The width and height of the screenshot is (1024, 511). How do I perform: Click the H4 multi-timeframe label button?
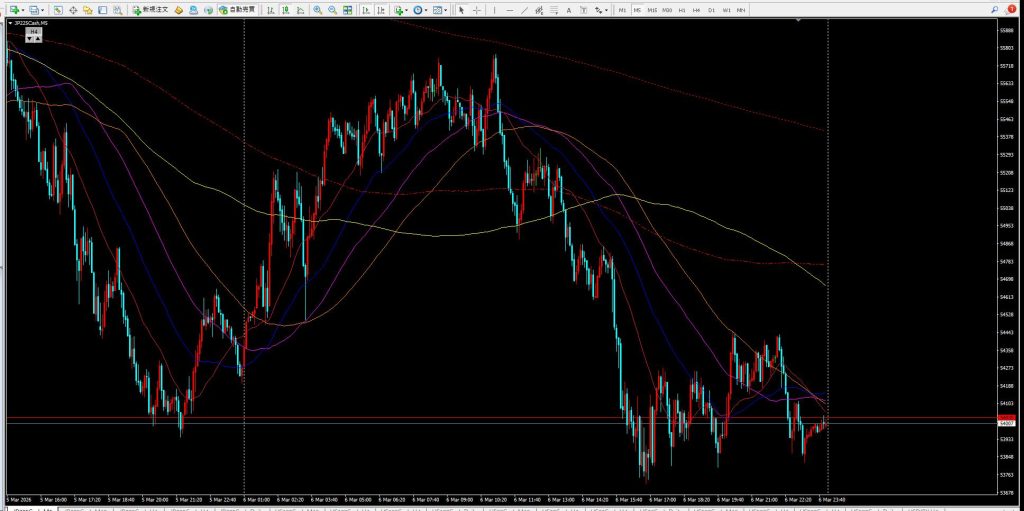click(x=34, y=32)
